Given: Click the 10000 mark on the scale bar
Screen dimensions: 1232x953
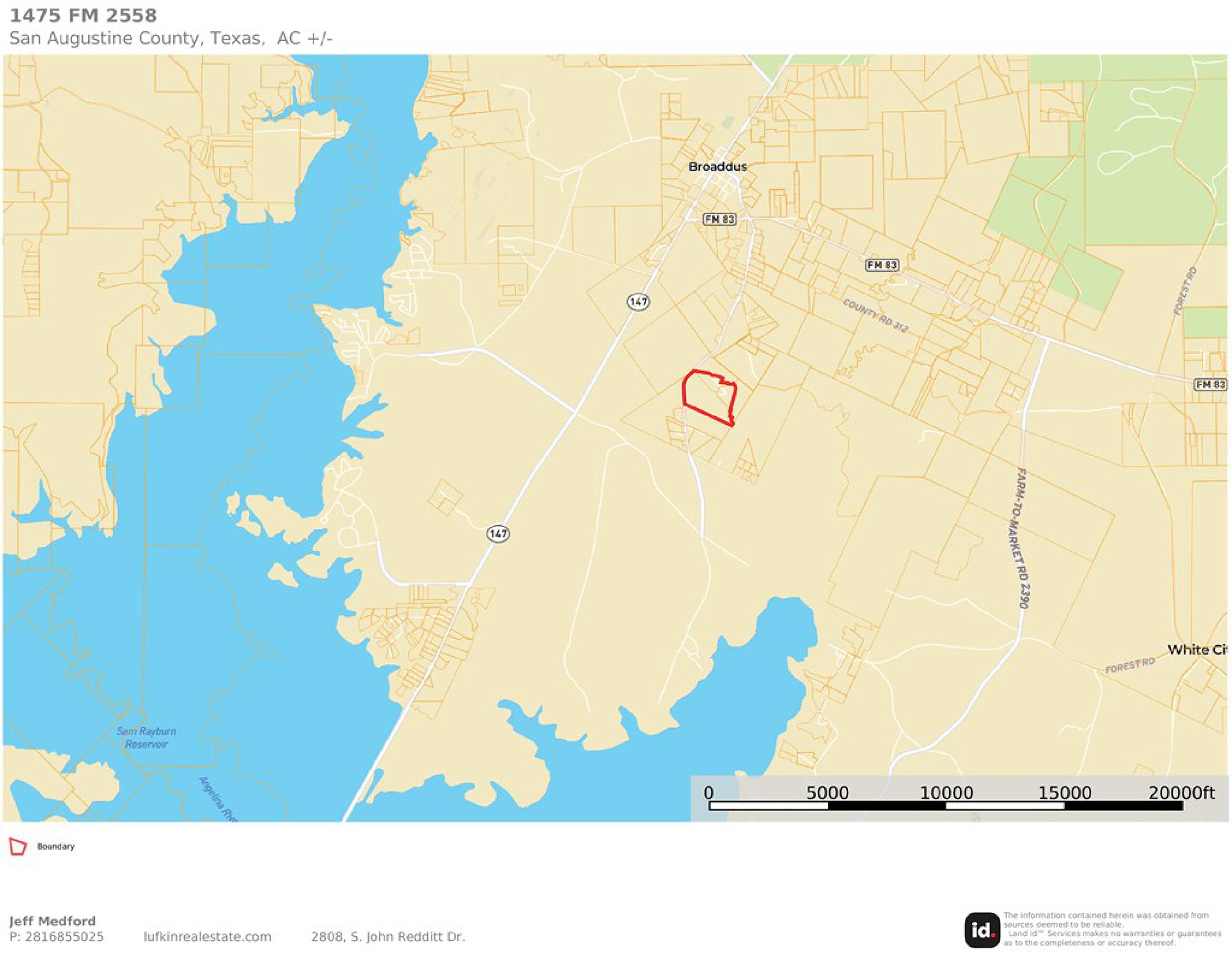Looking at the screenshot, I should click(946, 793).
